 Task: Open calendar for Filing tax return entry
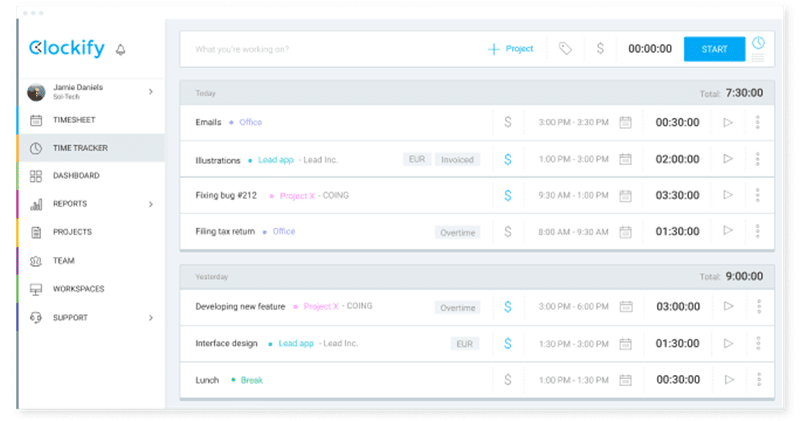pyautogui.click(x=626, y=232)
